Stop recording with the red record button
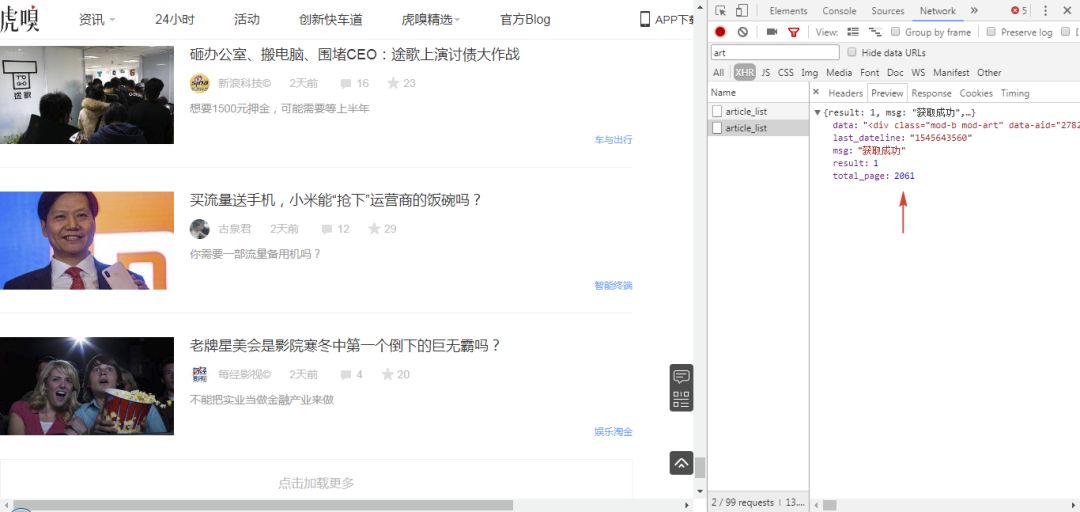 pyautogui.click(x=720, y=32)
